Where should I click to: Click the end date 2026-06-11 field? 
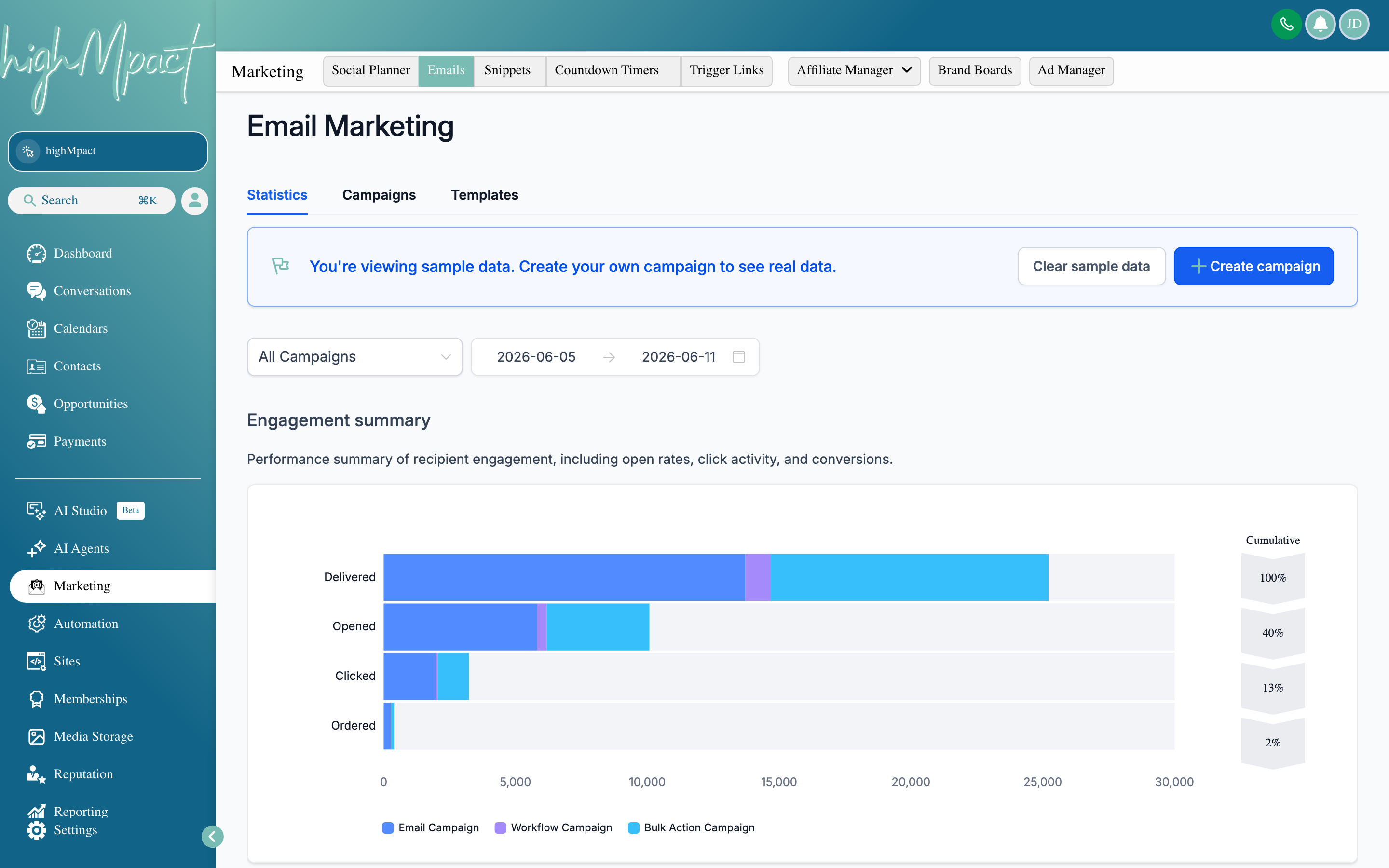(679, 357)
